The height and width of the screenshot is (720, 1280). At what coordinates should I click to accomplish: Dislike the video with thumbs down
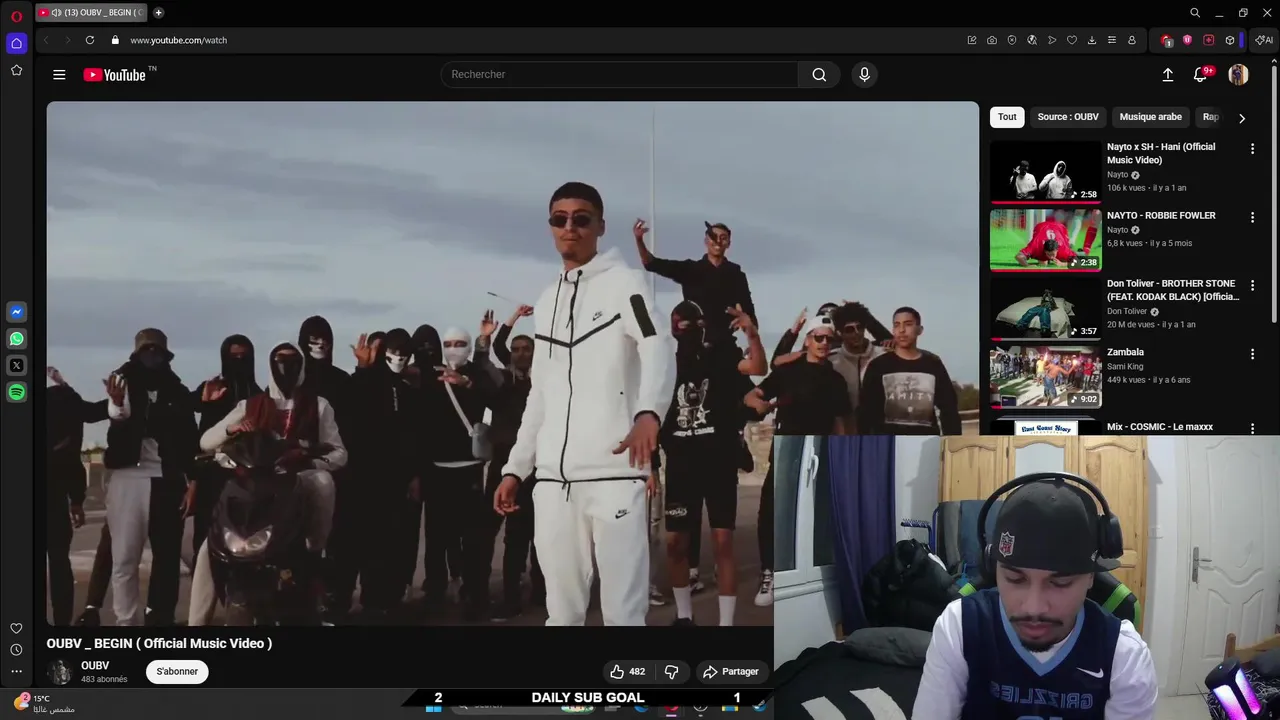672,671
